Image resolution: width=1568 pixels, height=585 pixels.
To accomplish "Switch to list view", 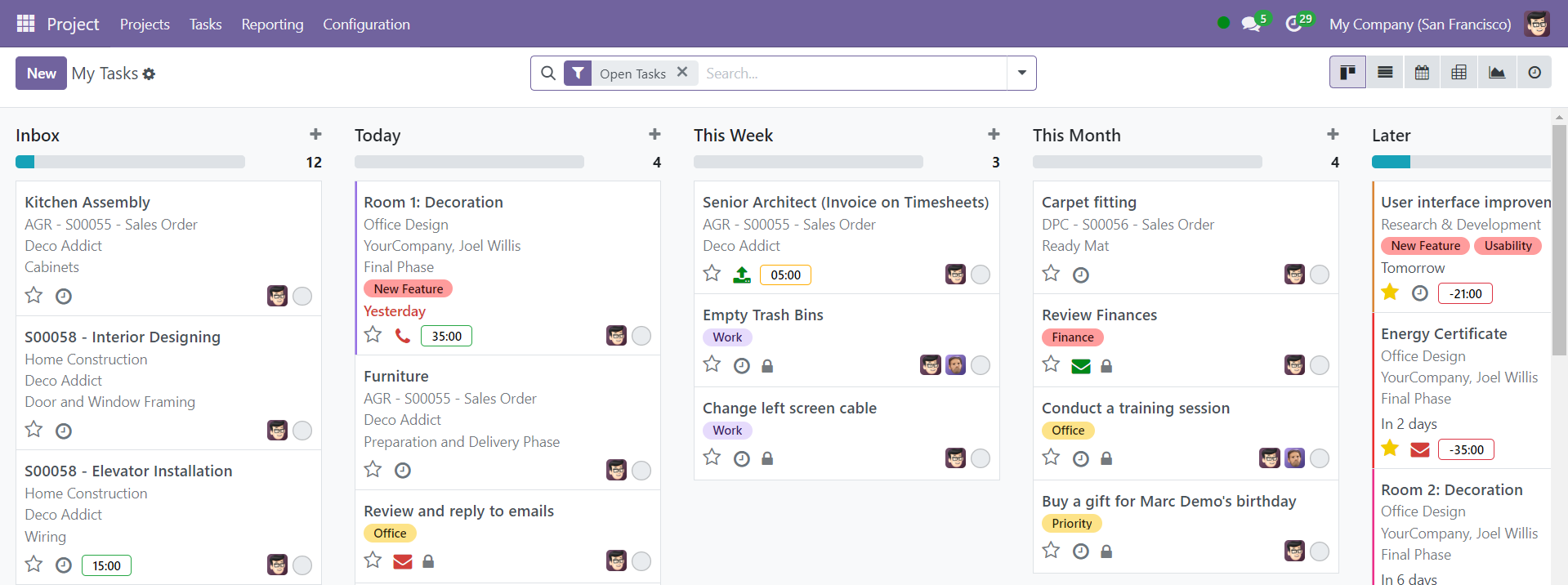I will (x=1385, y=73).
